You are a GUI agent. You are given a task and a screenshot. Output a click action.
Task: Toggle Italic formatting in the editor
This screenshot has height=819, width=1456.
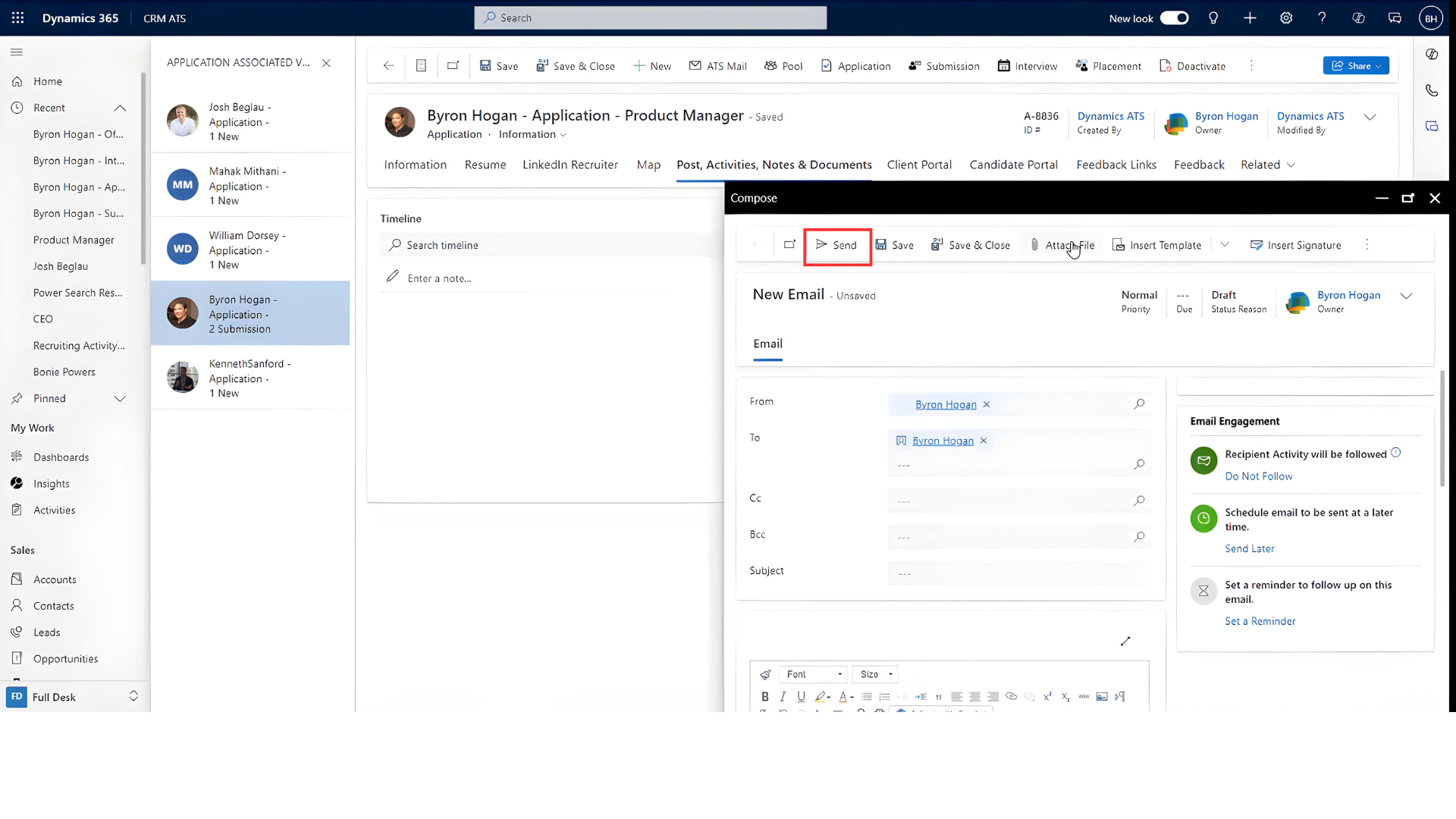click(783, 697)
